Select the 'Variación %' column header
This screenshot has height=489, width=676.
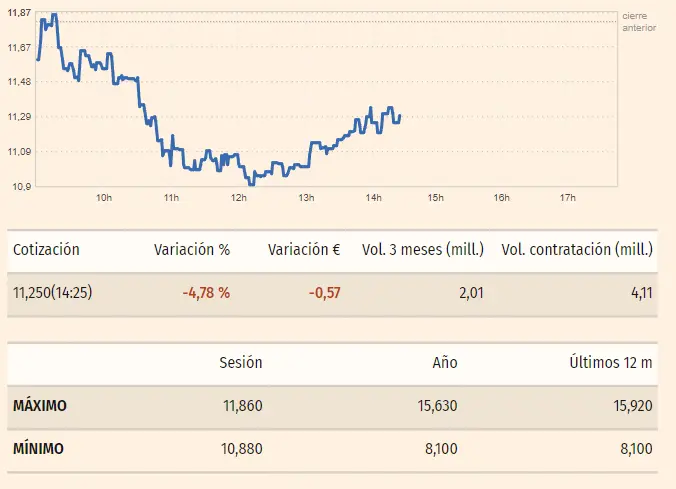tap(191, 249)
